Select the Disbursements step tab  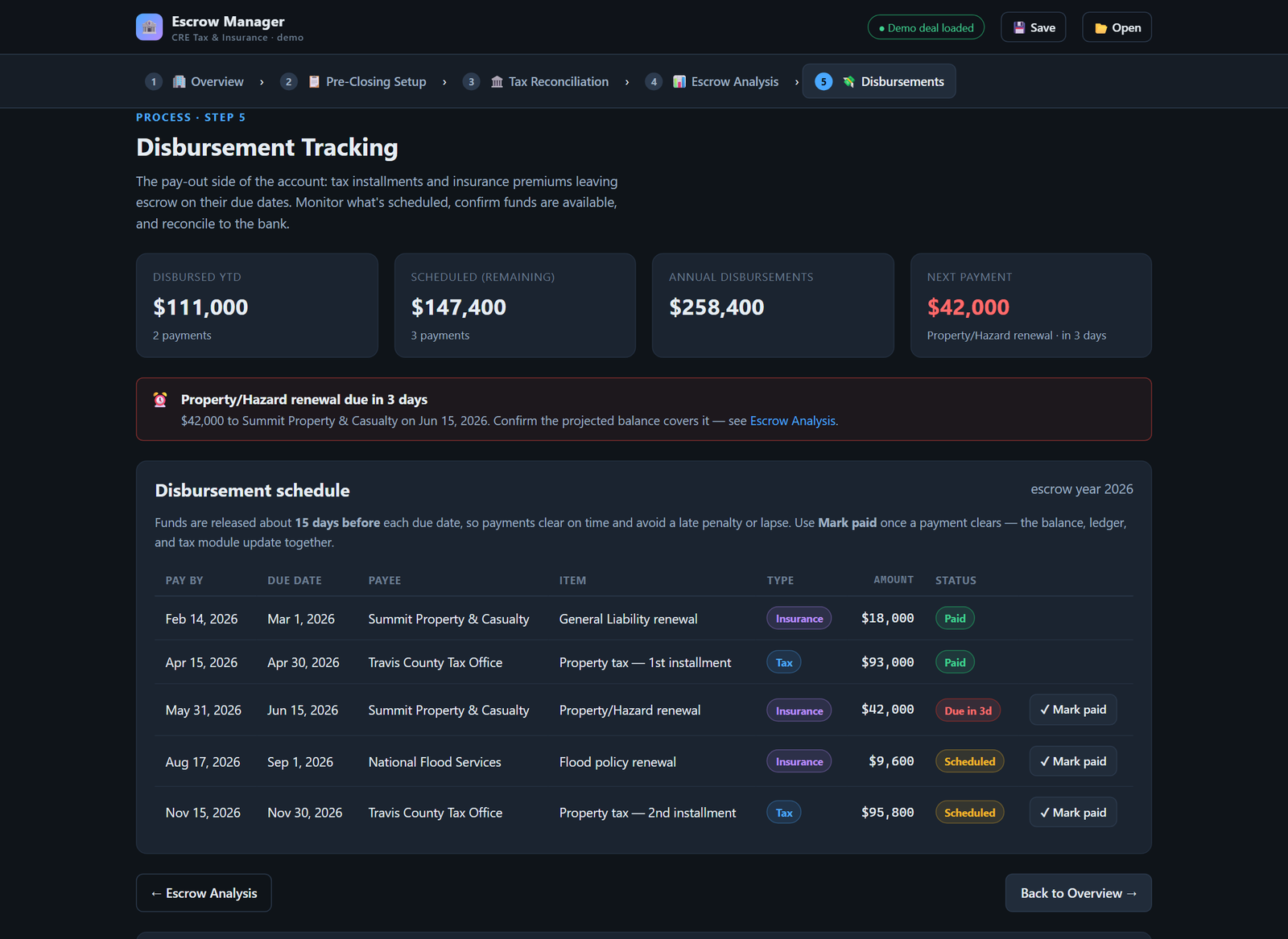(879, 81)
